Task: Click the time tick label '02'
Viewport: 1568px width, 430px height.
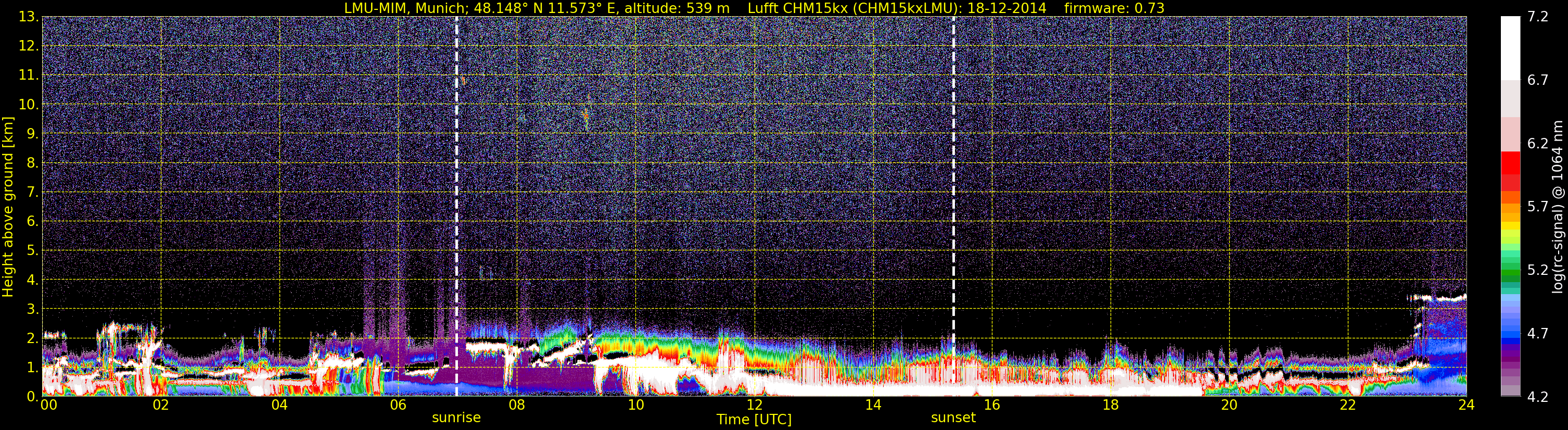Action: (161, 406)
